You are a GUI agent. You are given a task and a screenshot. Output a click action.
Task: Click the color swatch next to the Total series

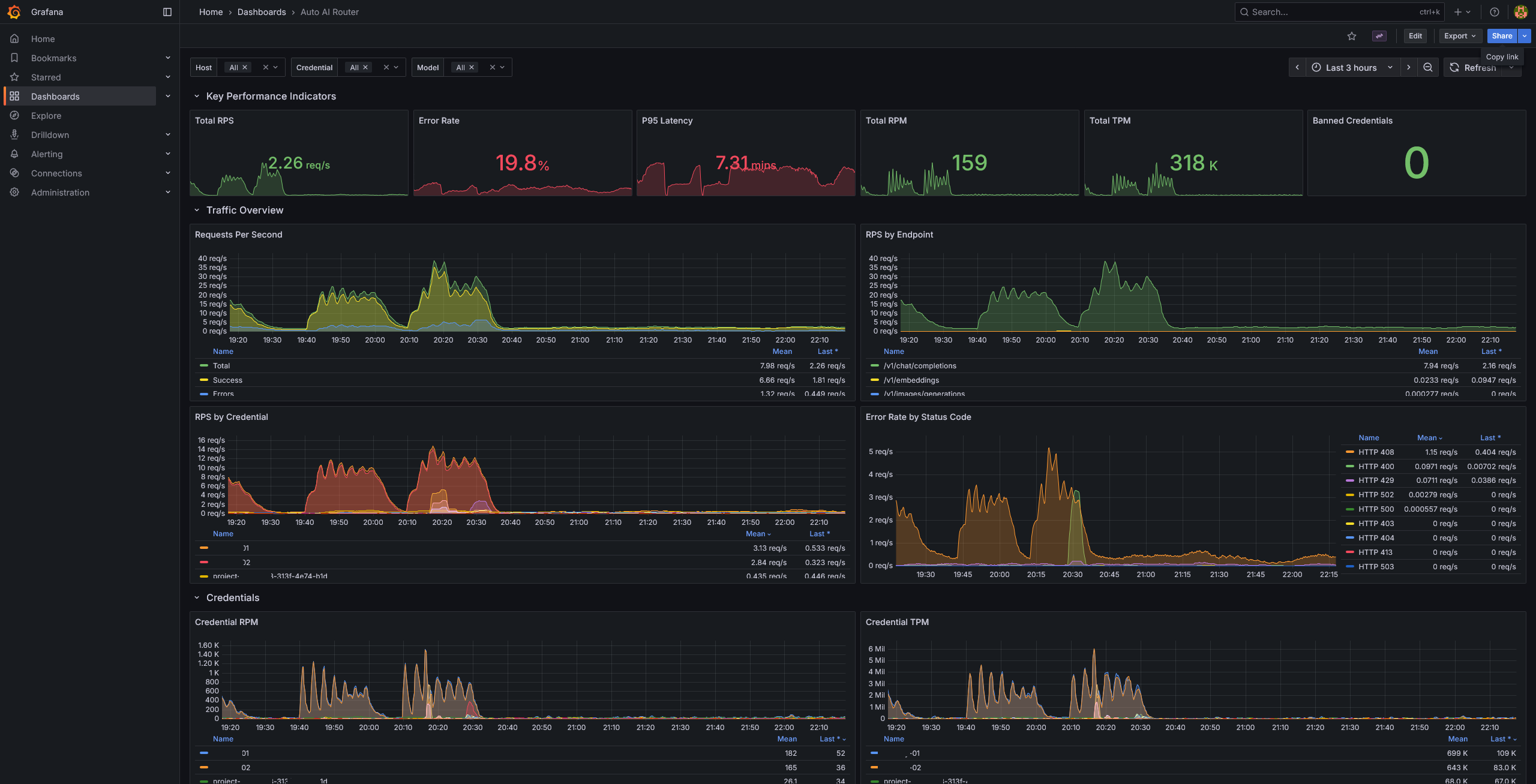(x=204, y=365)
